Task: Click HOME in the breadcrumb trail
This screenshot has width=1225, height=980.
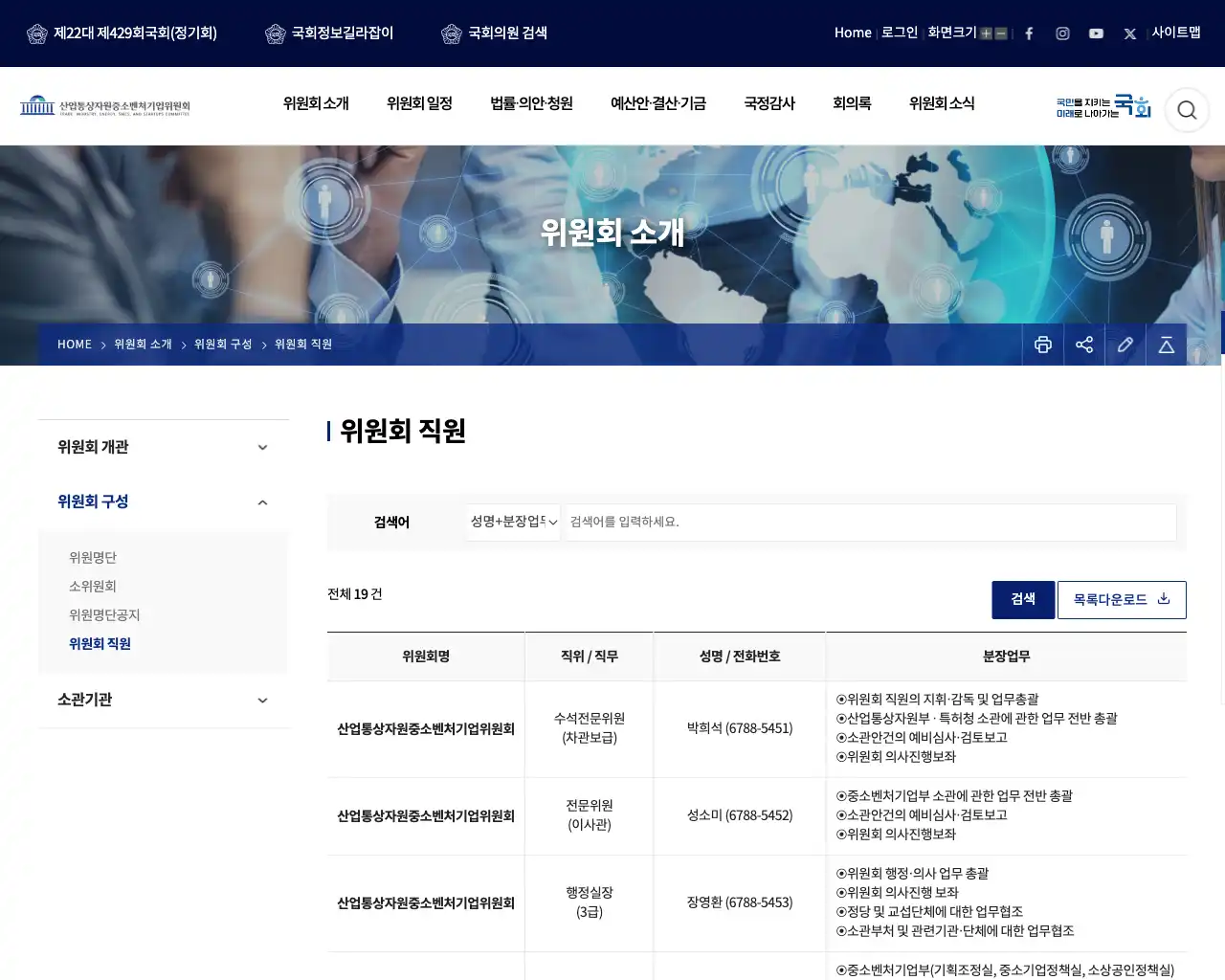Action: point(75,345)
